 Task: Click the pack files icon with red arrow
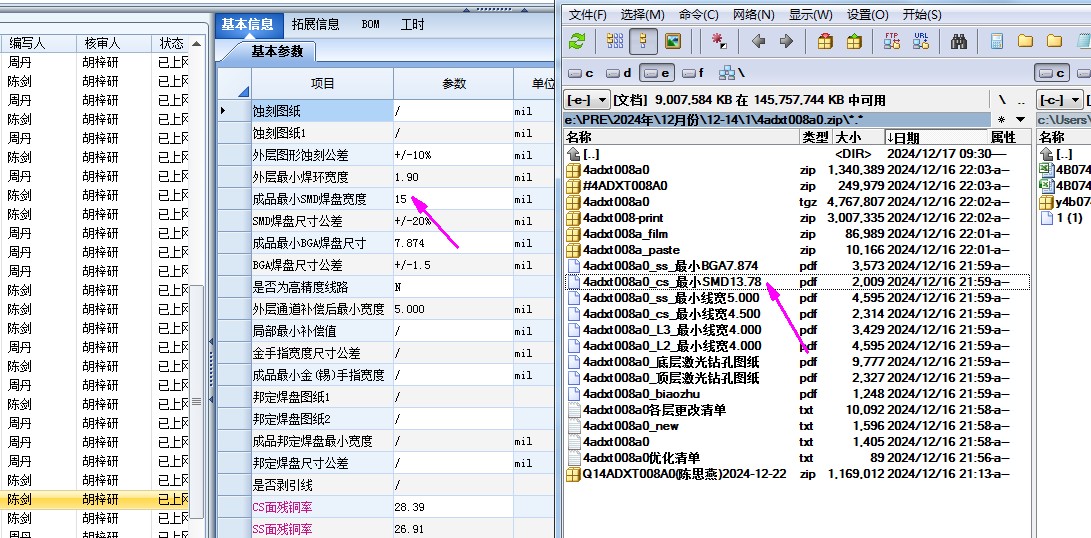(825, 41)
